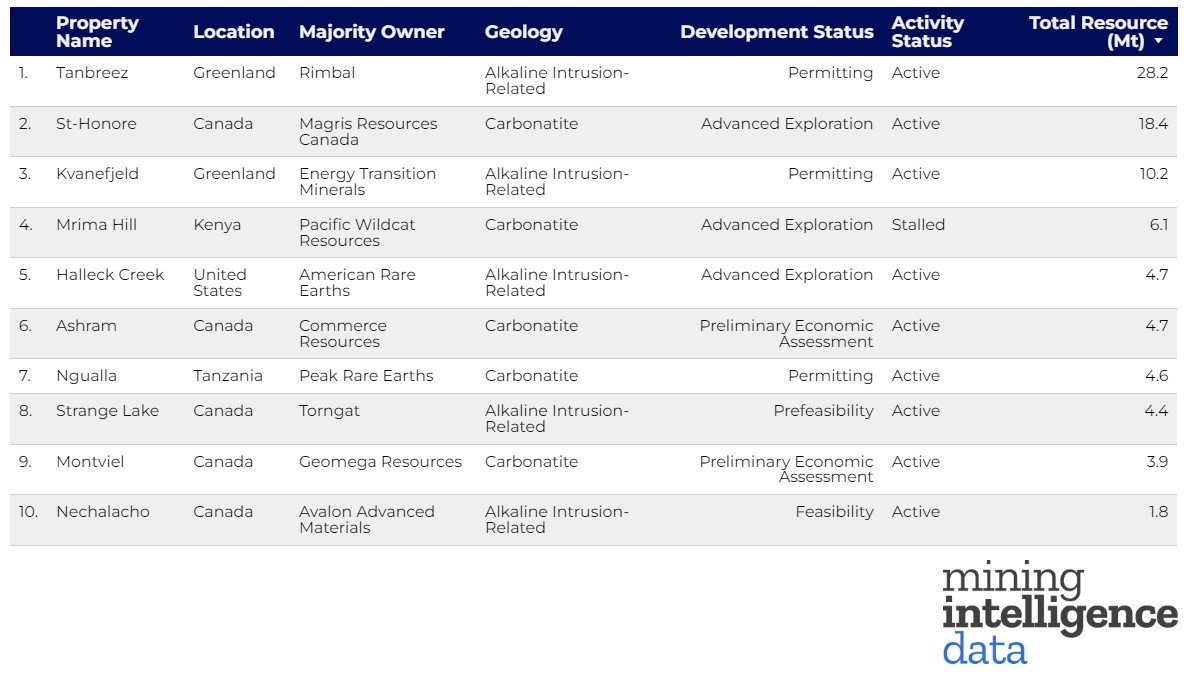Screen dimensions: 1189x673
Task: Click the Stalled status for Mrima Hill
Action: pos(918,225)
